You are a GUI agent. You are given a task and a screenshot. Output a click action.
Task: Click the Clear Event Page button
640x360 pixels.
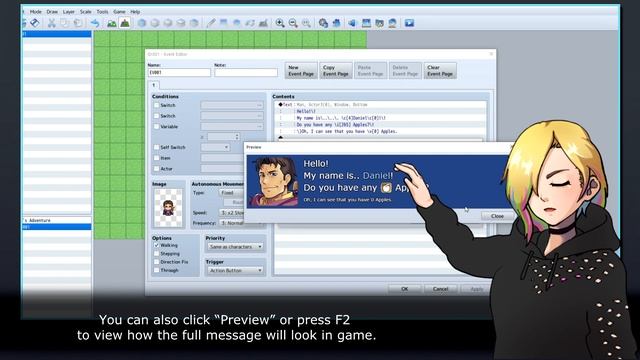coord(440,71)
